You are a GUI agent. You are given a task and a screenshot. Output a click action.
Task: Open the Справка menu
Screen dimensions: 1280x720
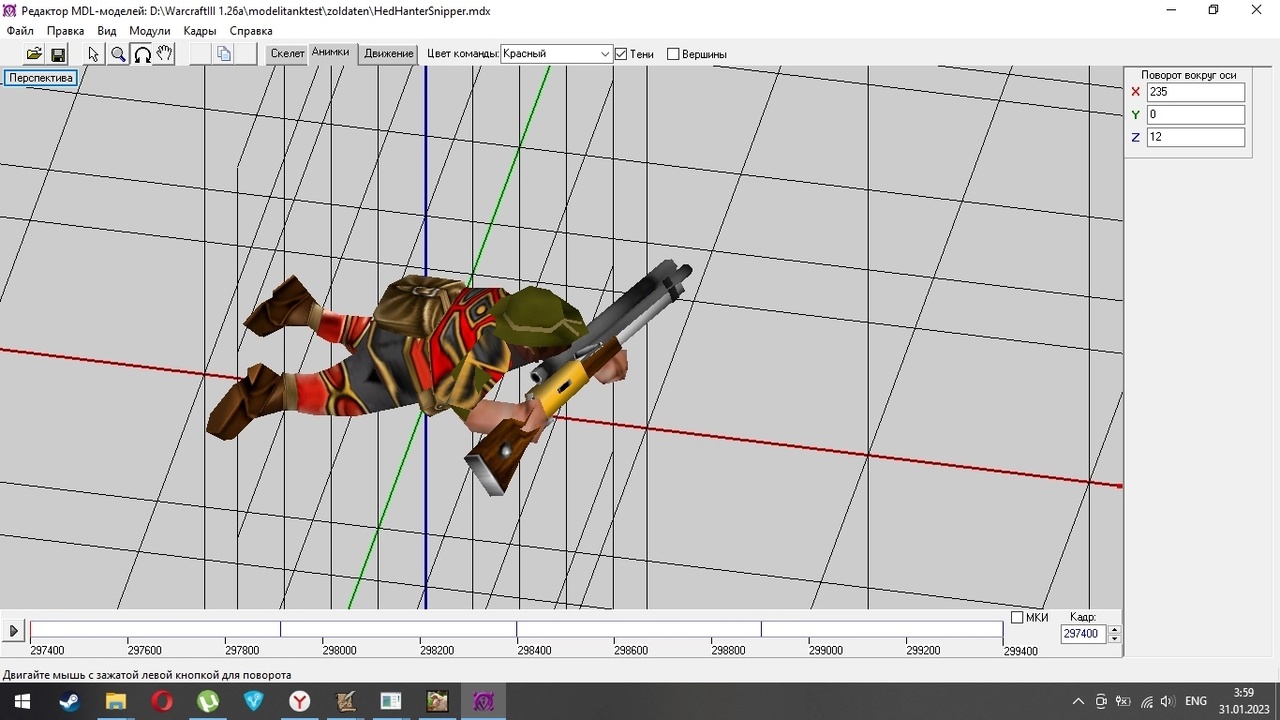click(251, 31)
